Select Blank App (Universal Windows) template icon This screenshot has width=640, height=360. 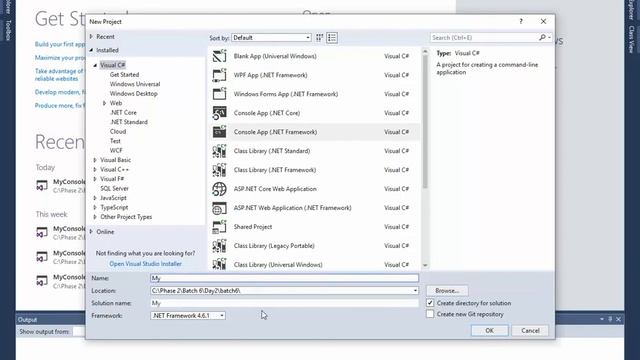tap(219, 56)
